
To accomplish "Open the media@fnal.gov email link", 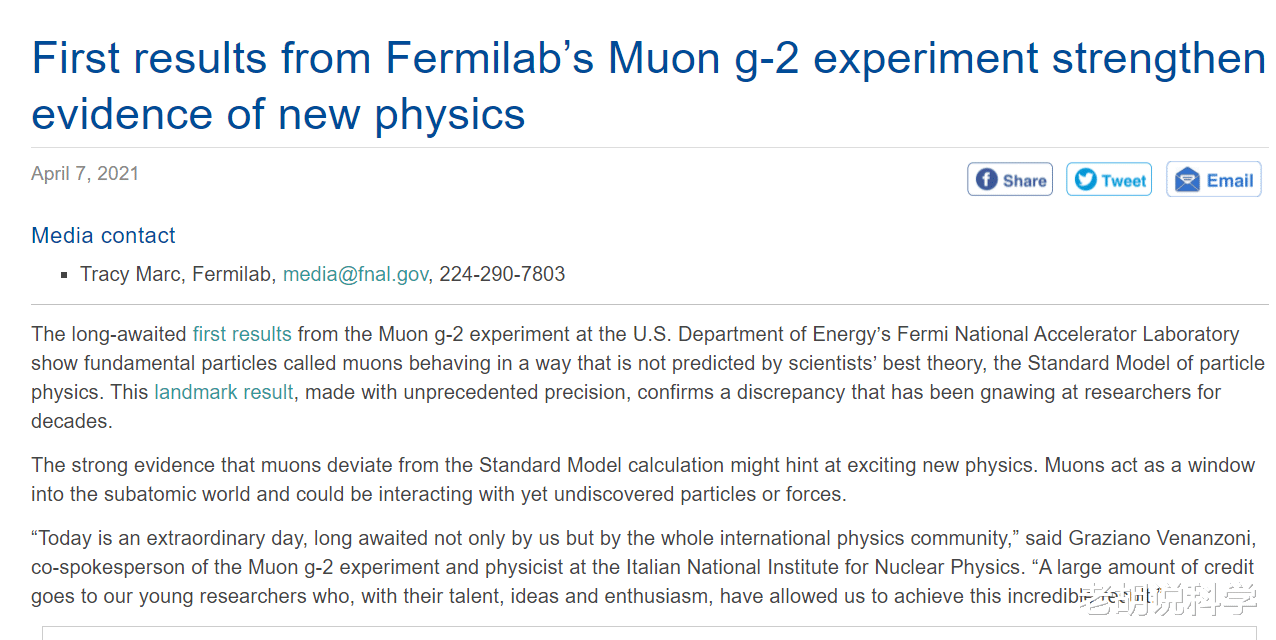I will tap(355, 274).
